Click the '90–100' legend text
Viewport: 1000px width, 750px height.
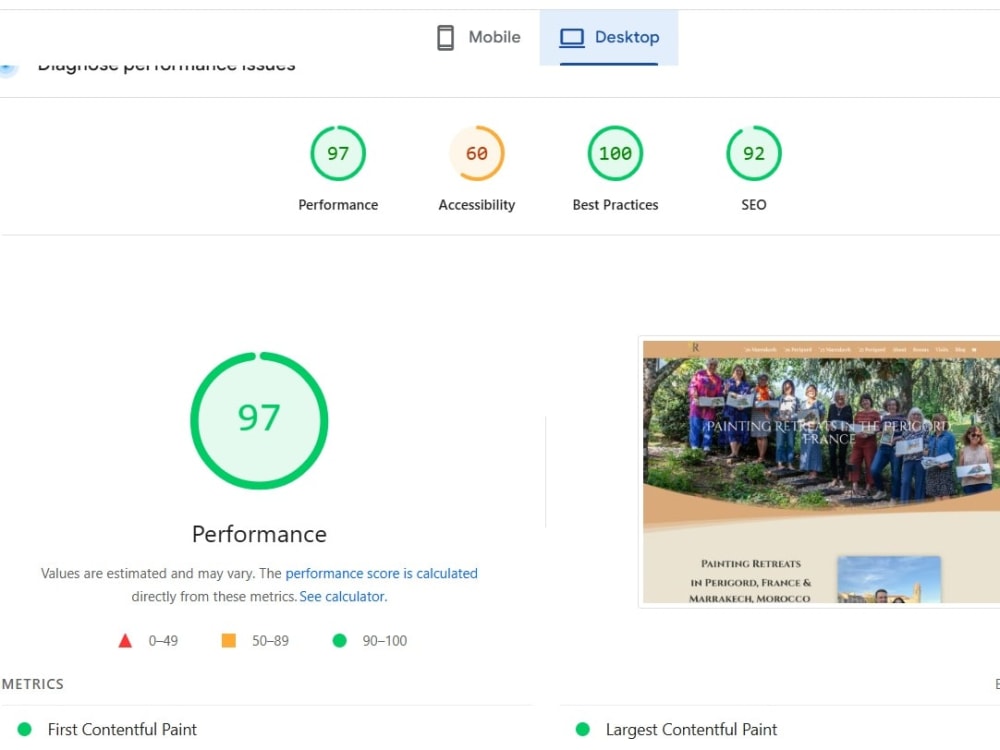(385, 640)
